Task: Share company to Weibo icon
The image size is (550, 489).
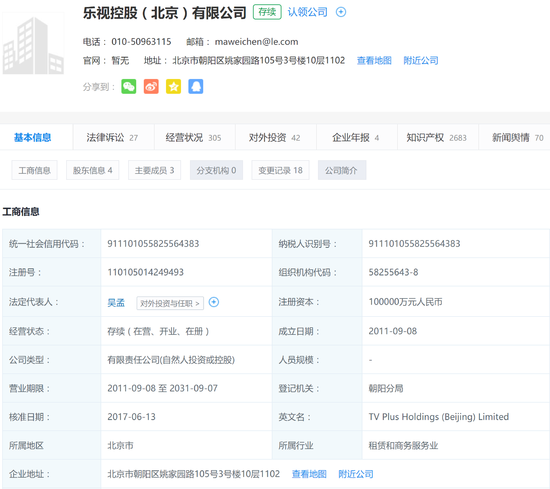Action: [x=151, y=86]
